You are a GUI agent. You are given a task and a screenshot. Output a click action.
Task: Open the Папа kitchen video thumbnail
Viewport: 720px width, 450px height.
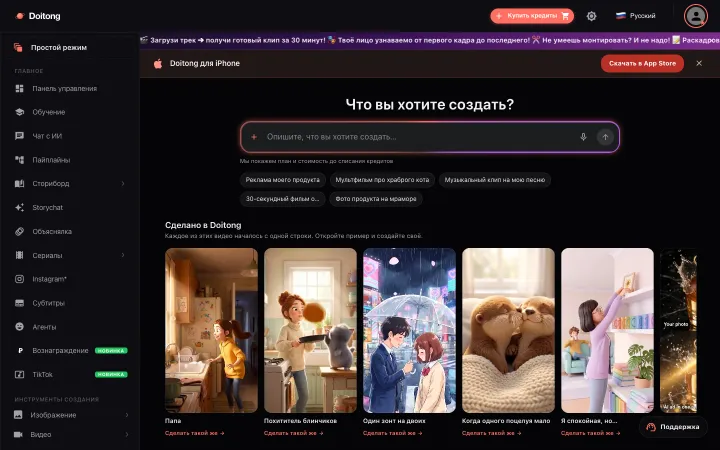[x=211, y=330]
